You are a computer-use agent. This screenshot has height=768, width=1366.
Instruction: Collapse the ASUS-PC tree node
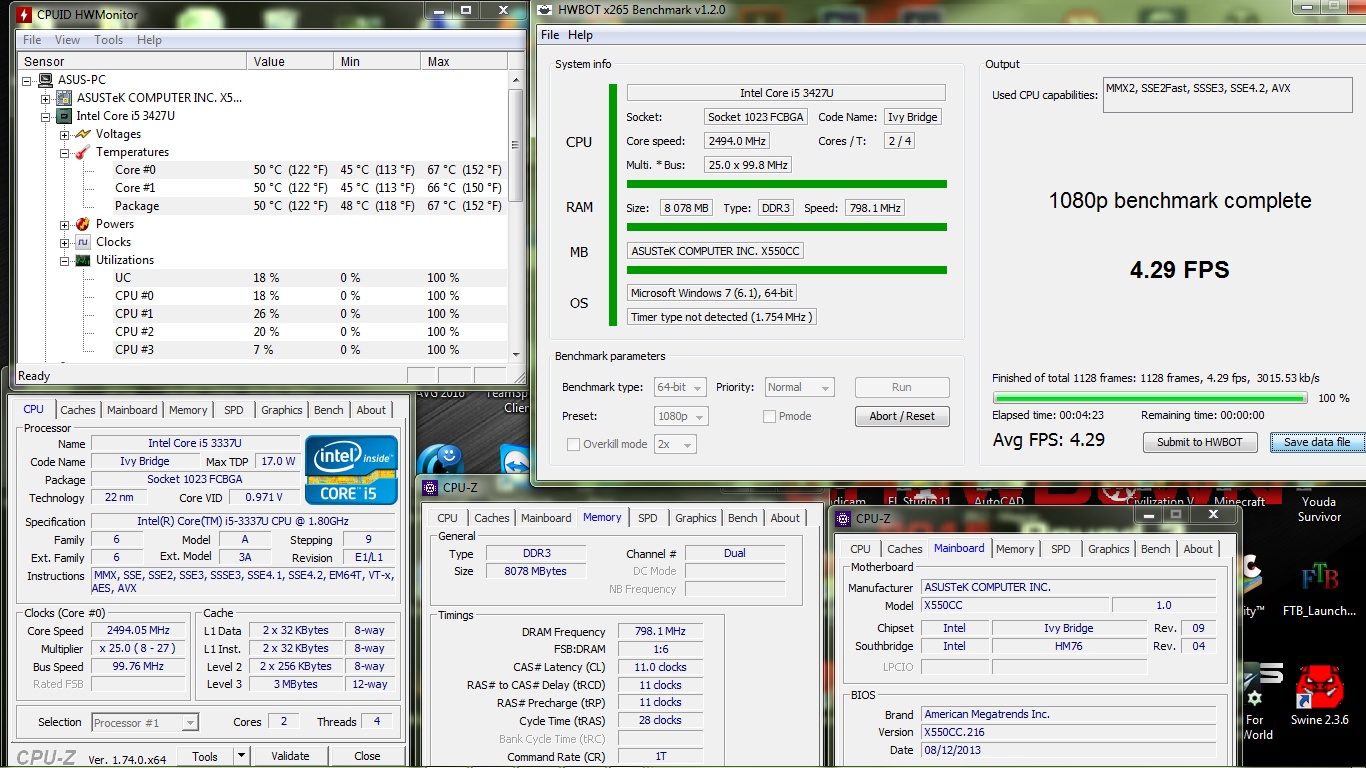coord(27,80)
